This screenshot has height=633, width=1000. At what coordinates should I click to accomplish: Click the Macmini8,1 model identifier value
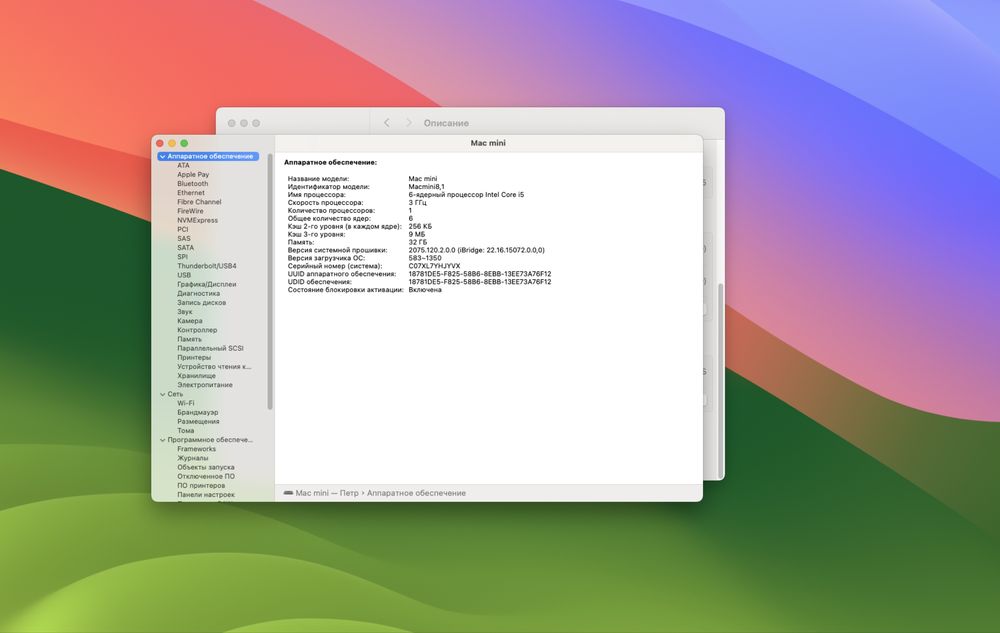coord(427,187)
